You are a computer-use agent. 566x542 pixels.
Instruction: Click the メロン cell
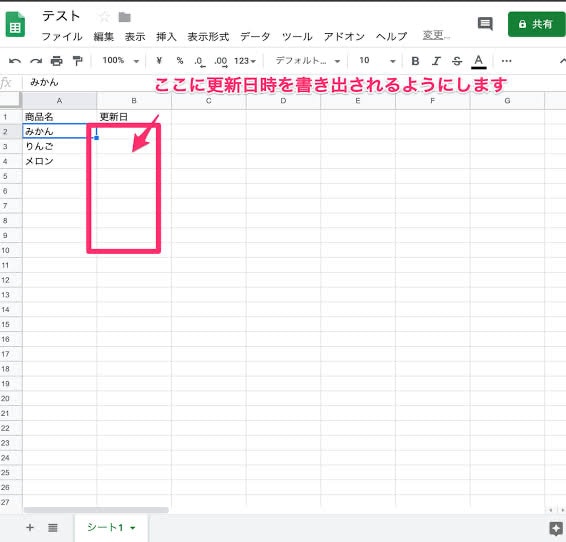pos(60,161)
